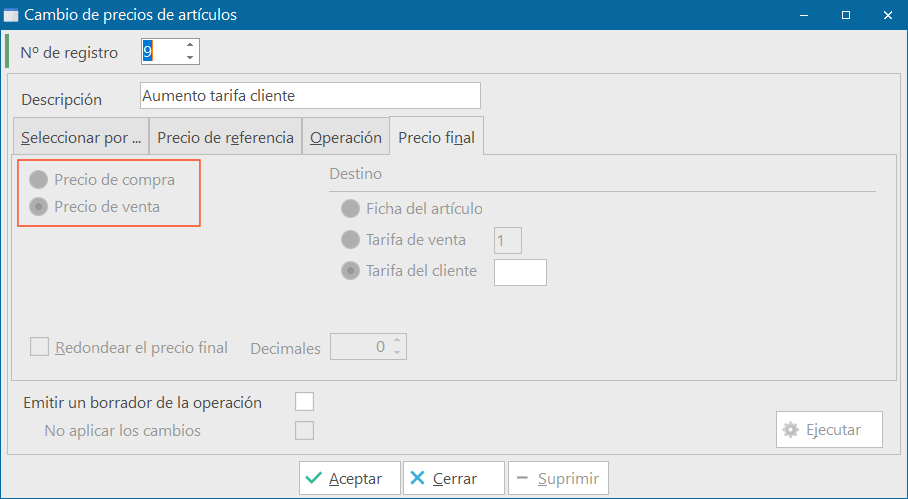Click the minus icon on Suprimir
This screenshot has width=908, height=499.
tap(522, 478)
